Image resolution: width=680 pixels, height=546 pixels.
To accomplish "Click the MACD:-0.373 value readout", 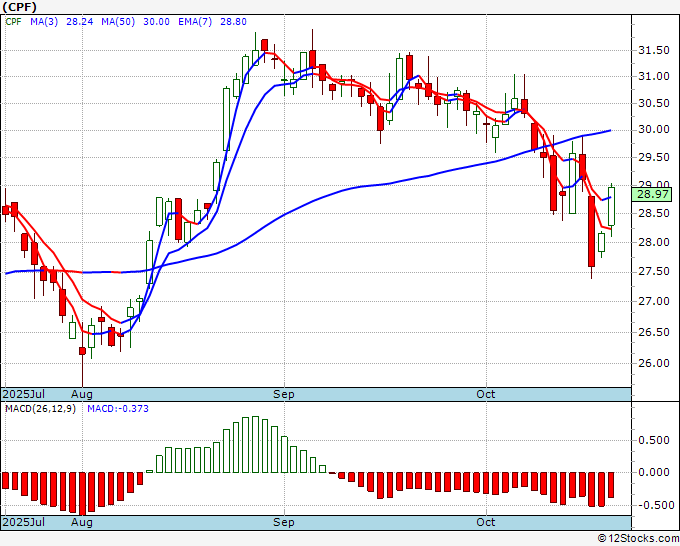I will 118,409.
